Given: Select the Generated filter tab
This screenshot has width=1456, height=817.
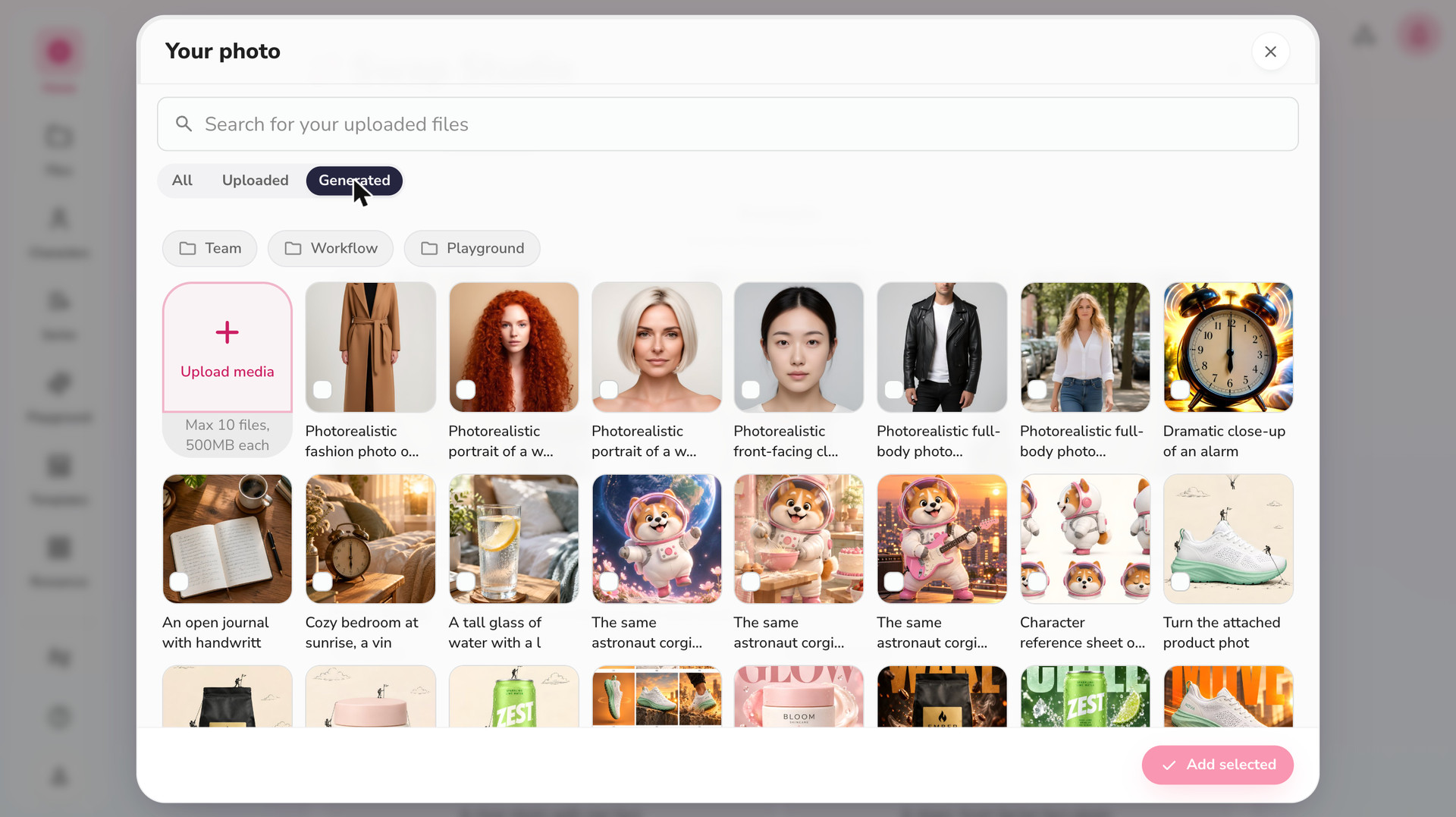Looking at the screenshot, I should (354, 181).
